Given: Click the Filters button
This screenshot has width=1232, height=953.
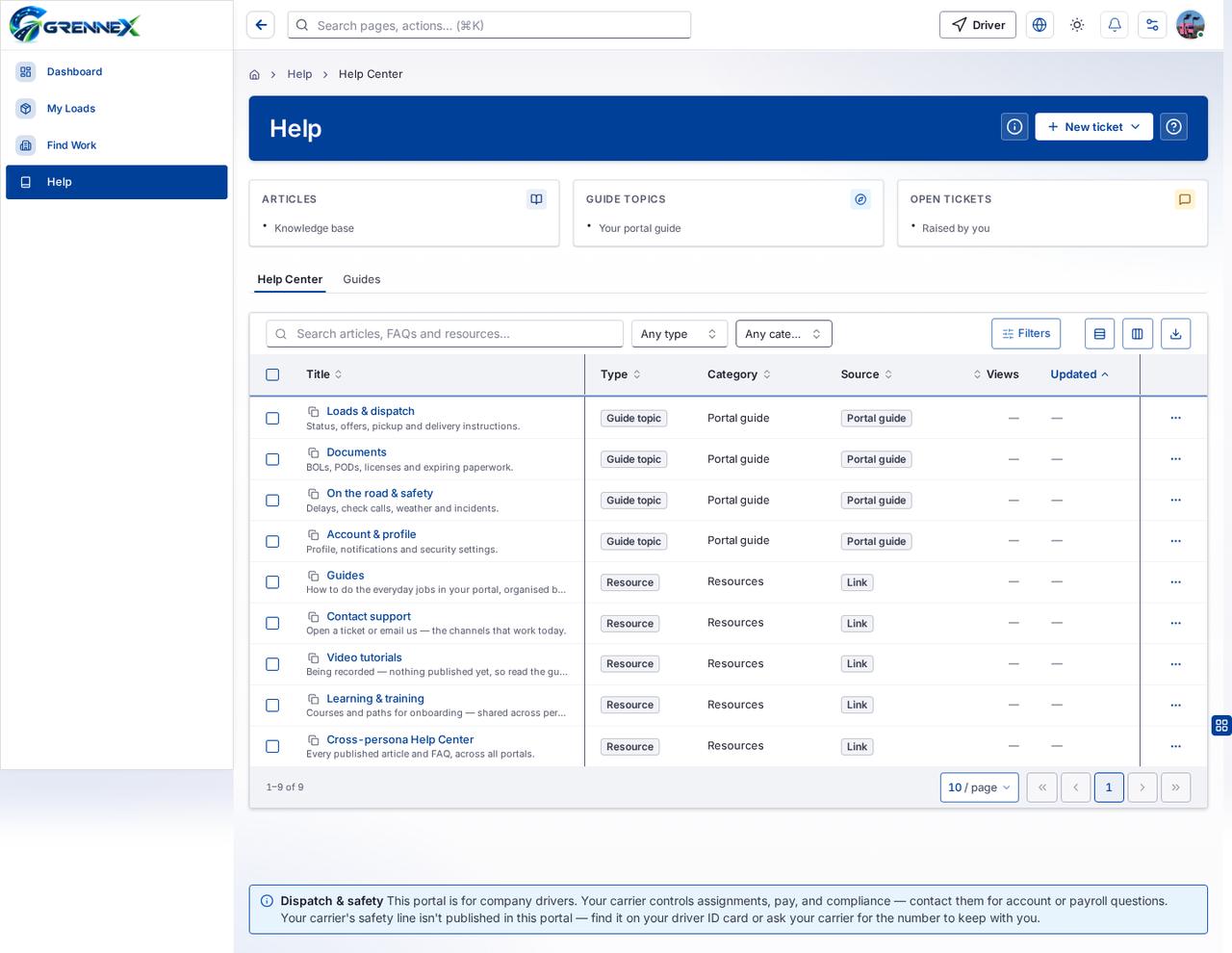Looking at the screenshot, I should coord(1026,334).
